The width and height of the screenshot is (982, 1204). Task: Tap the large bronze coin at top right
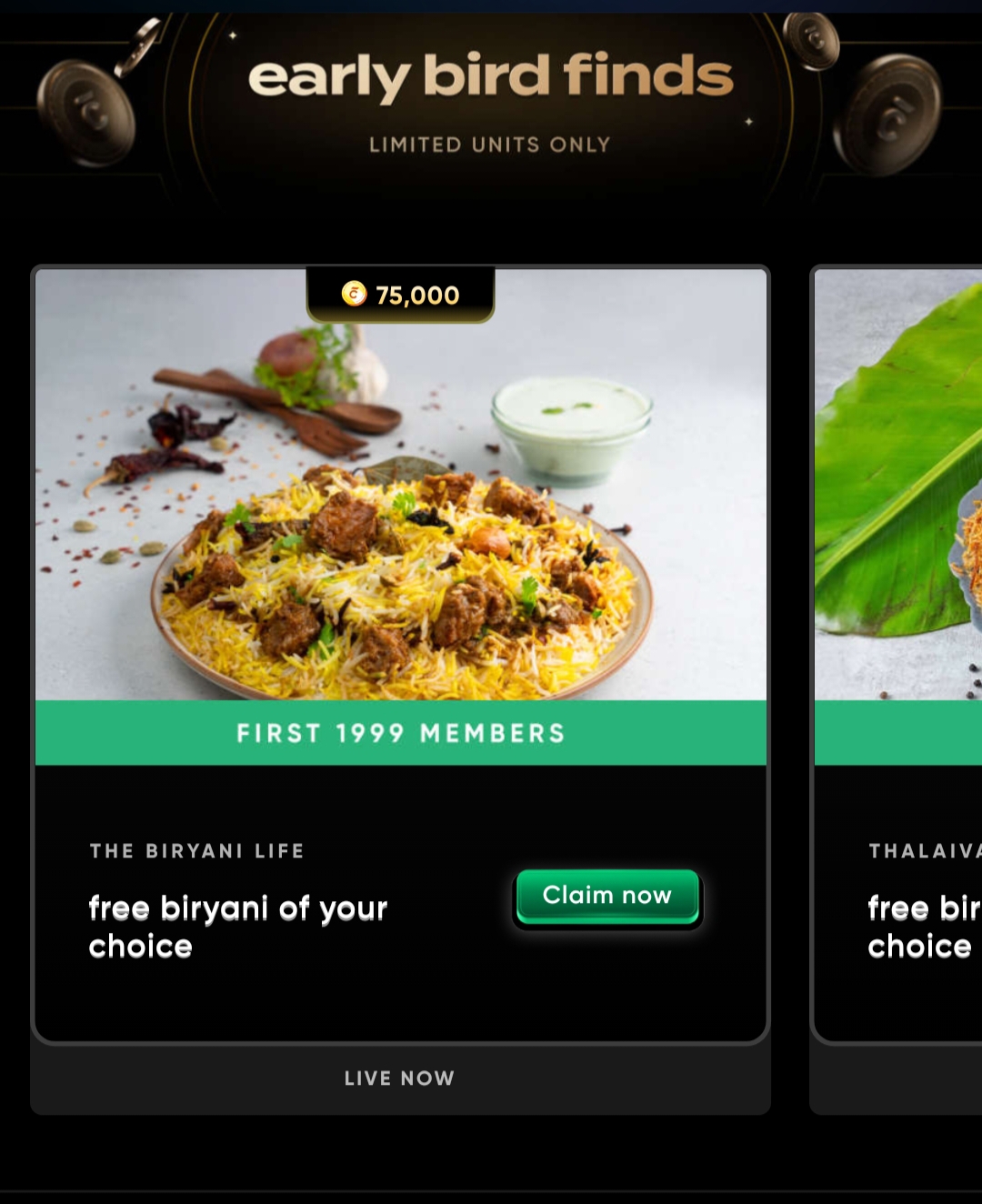pos(887,115)
